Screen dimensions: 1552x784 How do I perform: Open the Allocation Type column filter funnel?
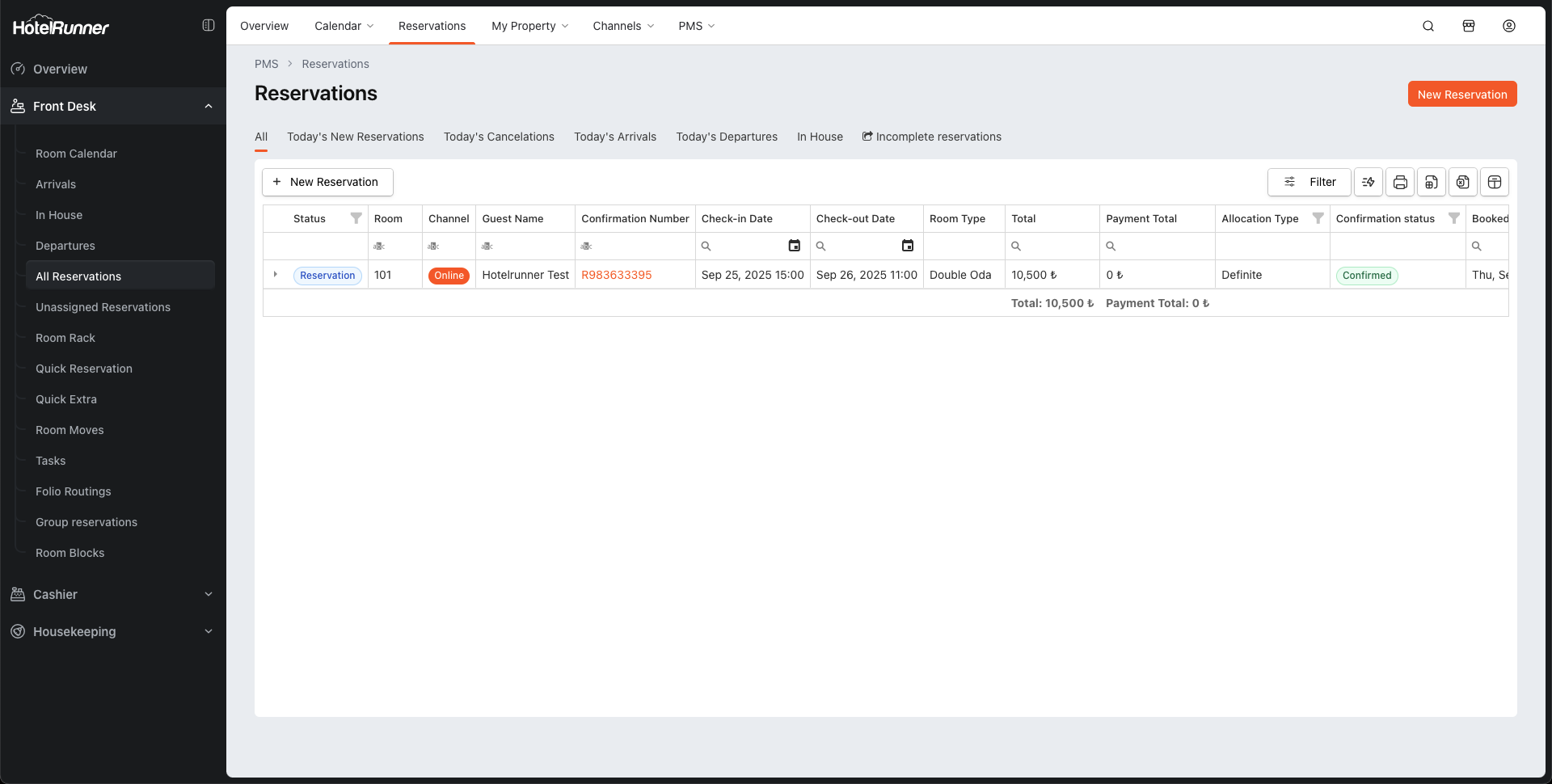coord(1318,218)
